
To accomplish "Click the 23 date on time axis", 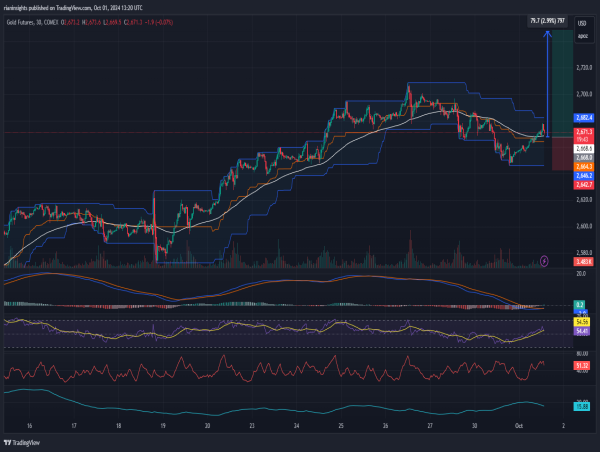I will click(x=252, y=426).
